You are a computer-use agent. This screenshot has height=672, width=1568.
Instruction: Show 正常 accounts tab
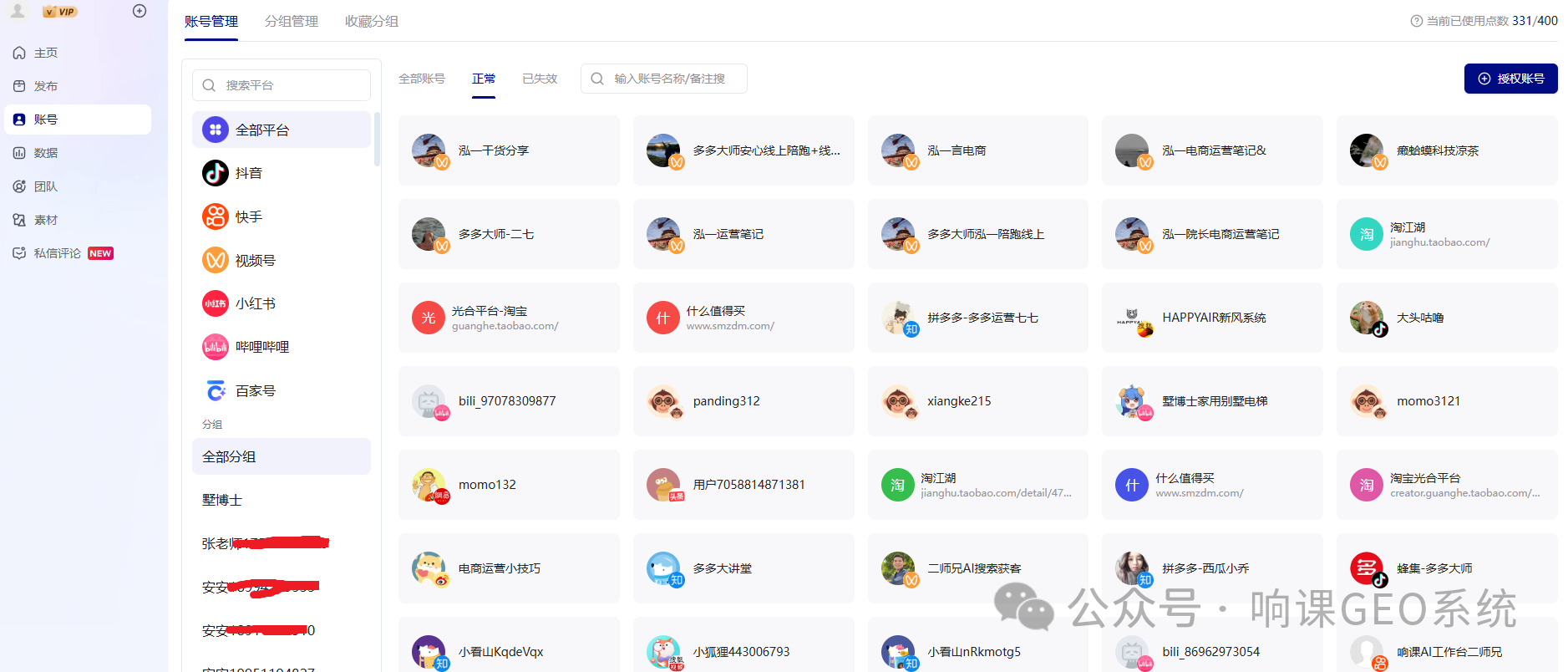(484, 79)
